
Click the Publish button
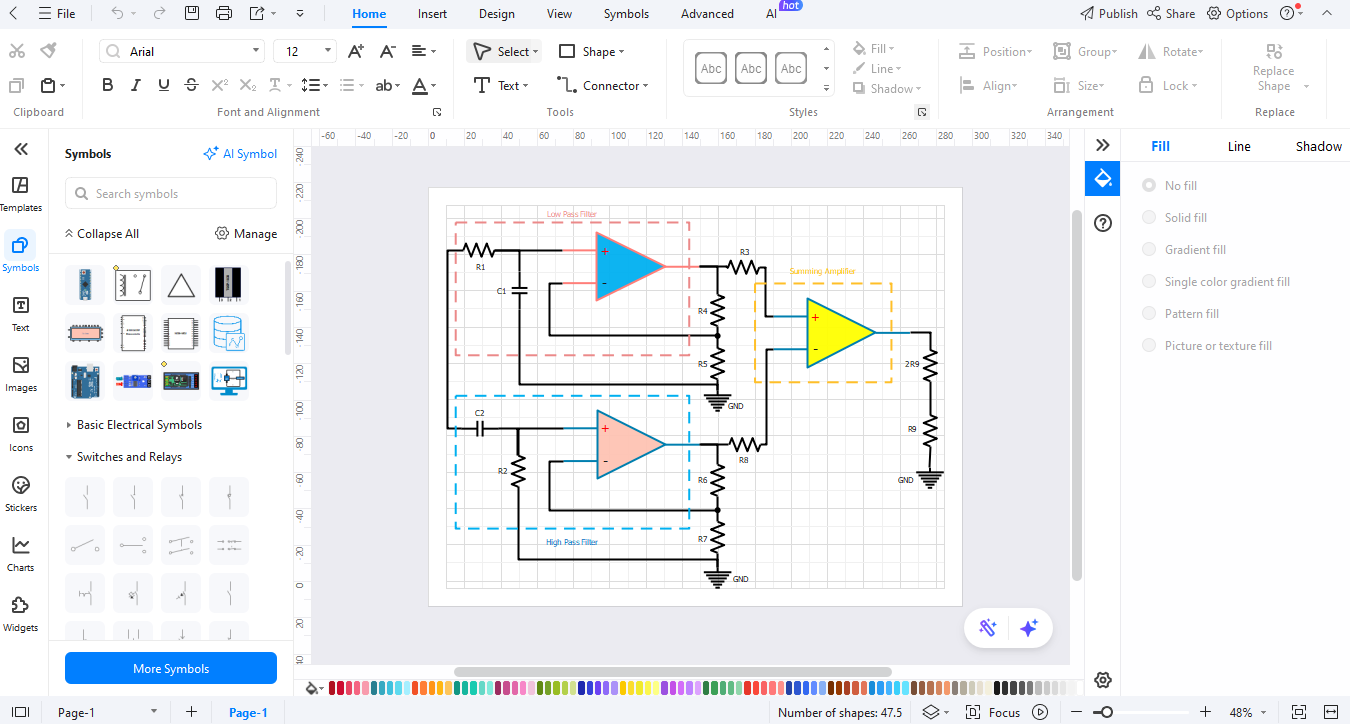(1109, 14)
